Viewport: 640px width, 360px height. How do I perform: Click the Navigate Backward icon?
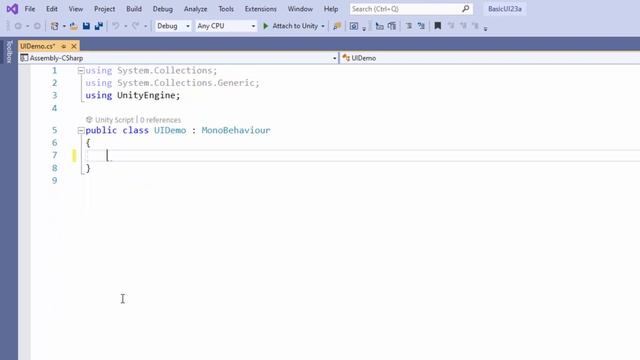(x=18, y=26)
